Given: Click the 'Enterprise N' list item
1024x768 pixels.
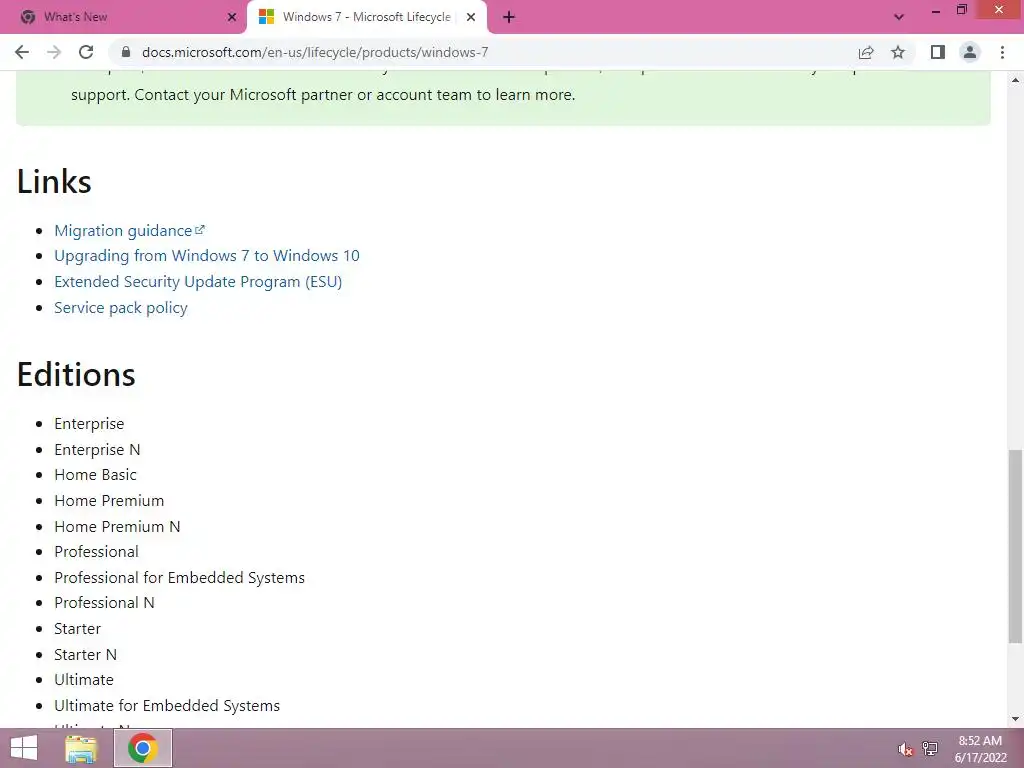Looking at the screenshot, I should click(97, 449).
